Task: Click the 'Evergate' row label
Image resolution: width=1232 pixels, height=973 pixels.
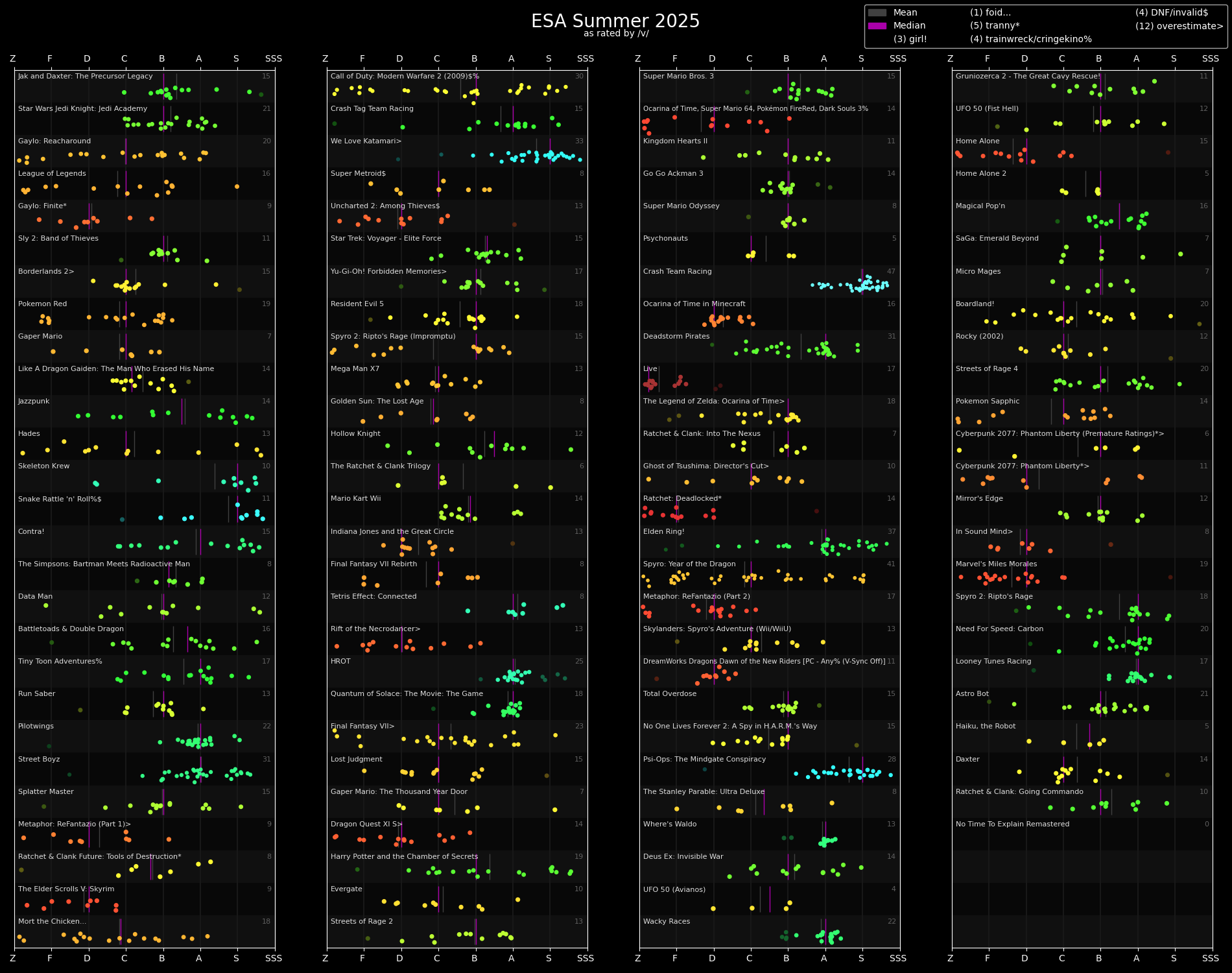Action: (346, 889)
